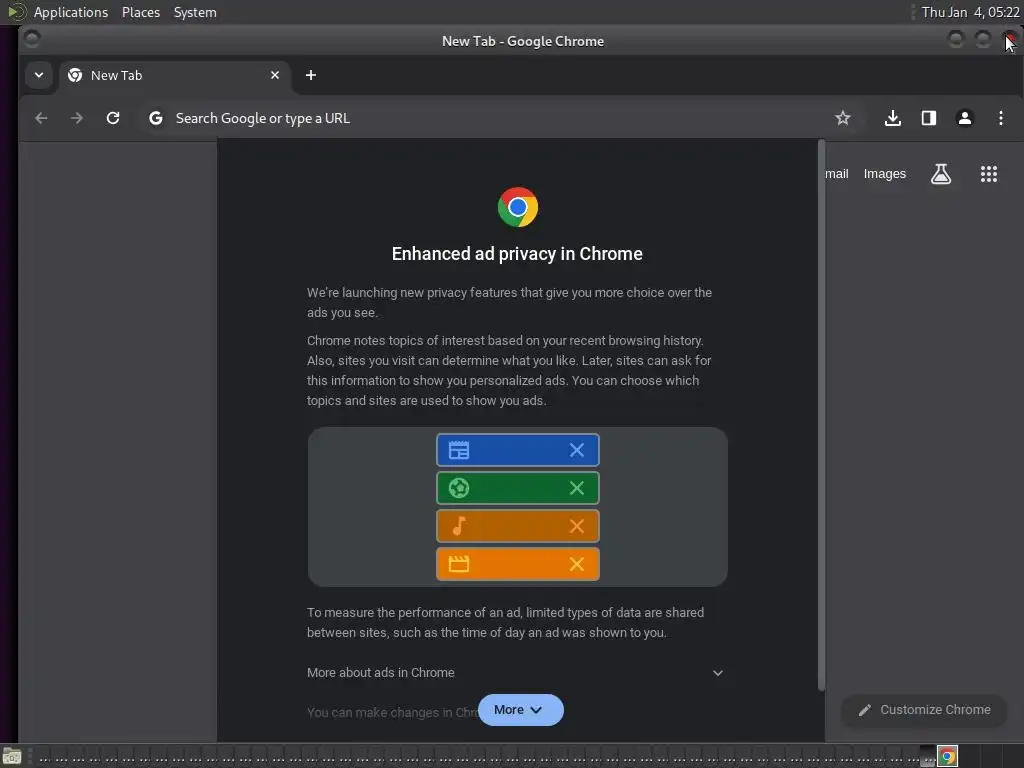Screen dimensions: 1024x768
Task: Open the Downloads icon in the toolbar
Action: pos(893,118)
